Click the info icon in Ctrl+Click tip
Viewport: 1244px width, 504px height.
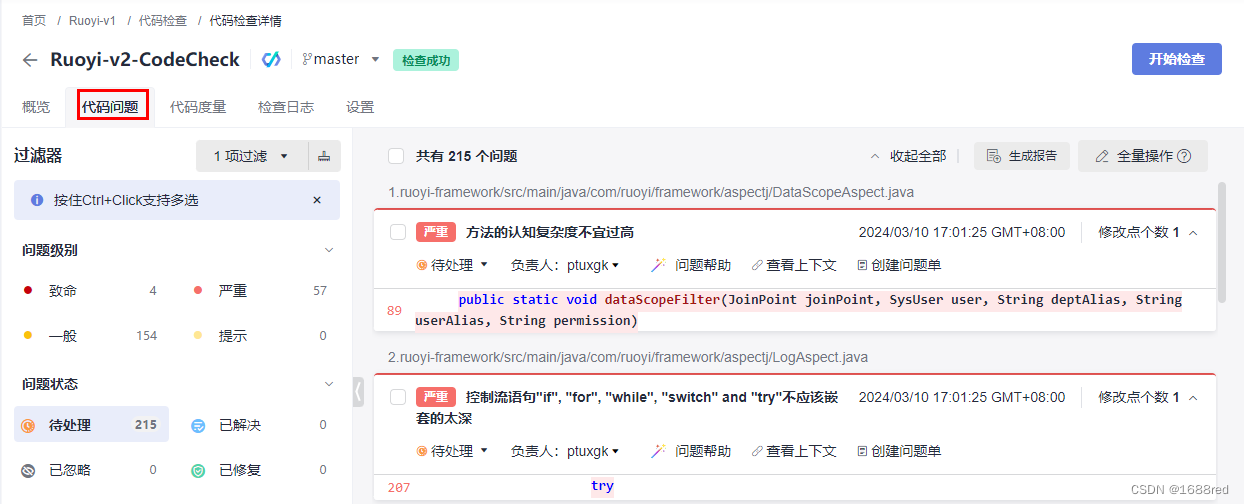pos(37,200)
